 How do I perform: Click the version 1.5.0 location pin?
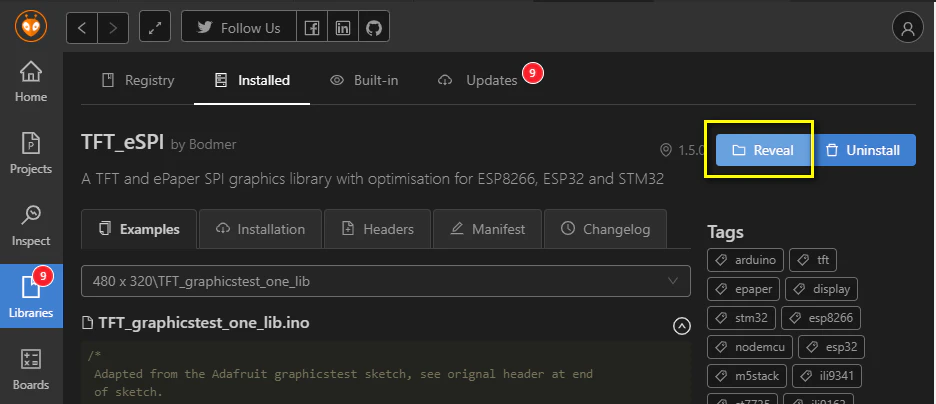click(x=666, y=150)
